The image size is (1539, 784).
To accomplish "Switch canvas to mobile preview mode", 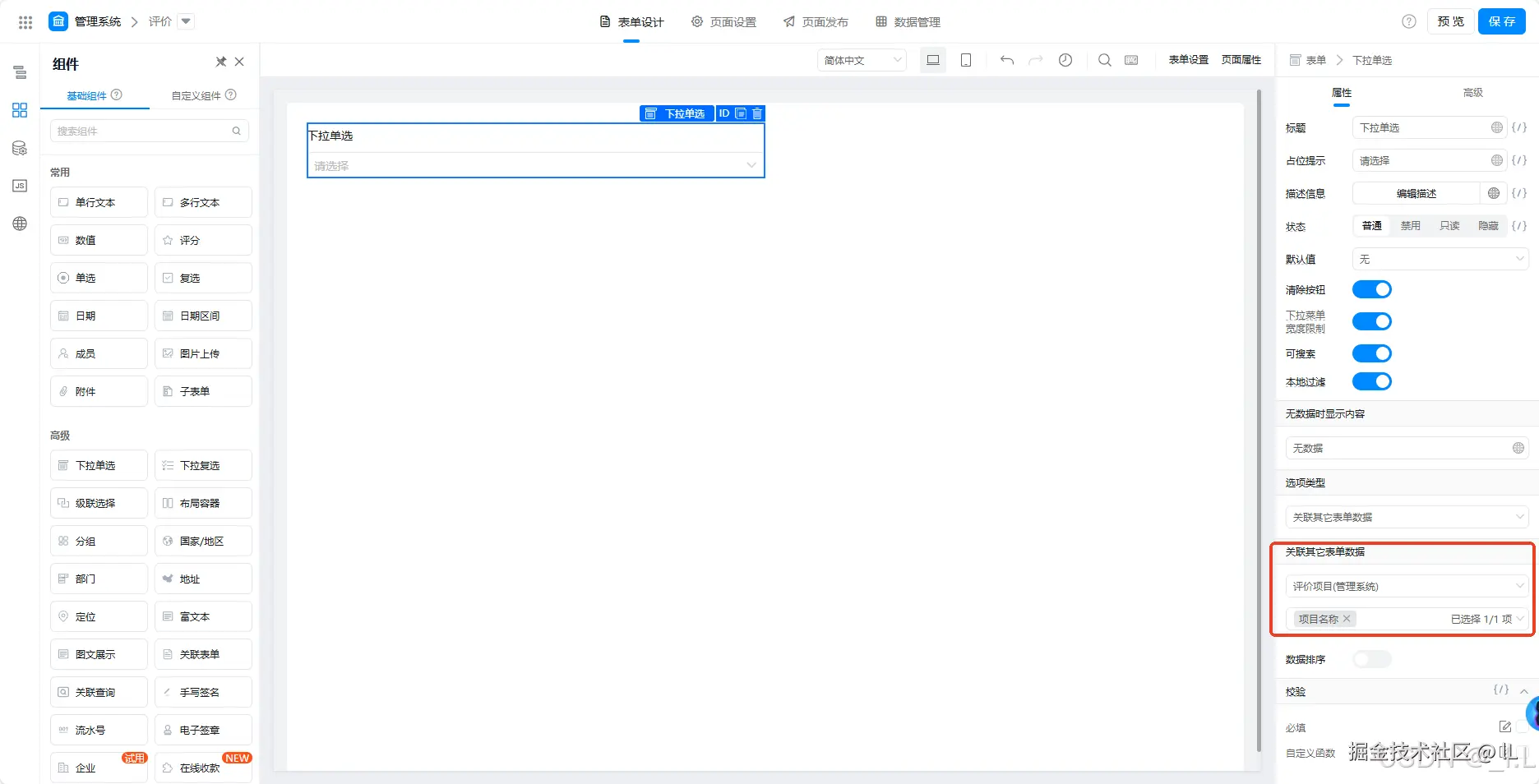I will click(966, 60).
